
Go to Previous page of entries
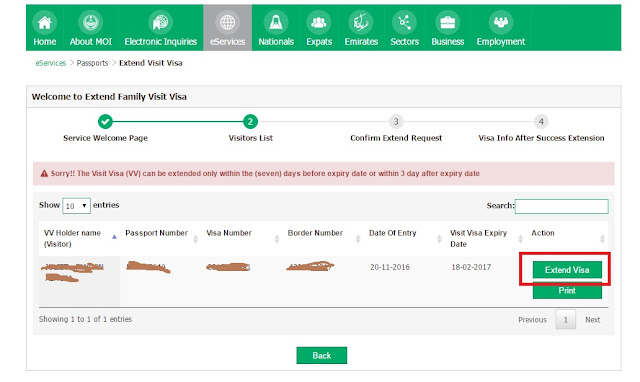point(532,320)
